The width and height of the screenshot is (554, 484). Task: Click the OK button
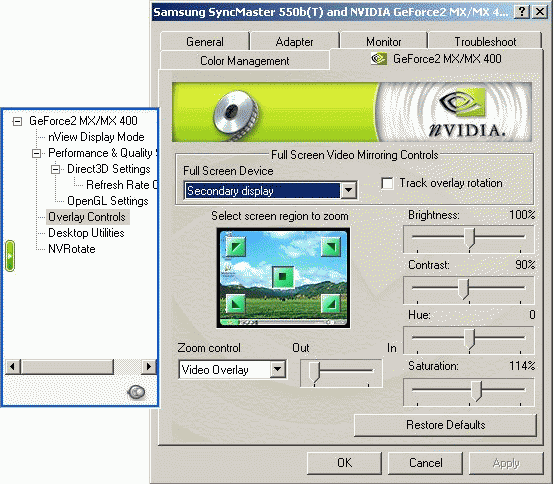pyautogui.click(x=344, y=463)
